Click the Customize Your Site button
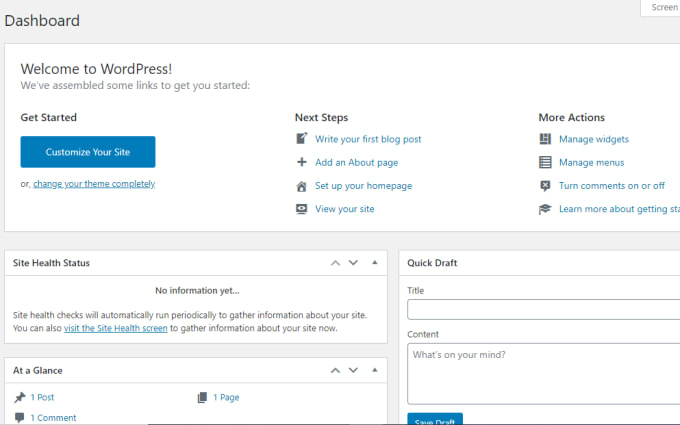The height and width of the screenshot is (425, 680). click(x=88, y=152)
